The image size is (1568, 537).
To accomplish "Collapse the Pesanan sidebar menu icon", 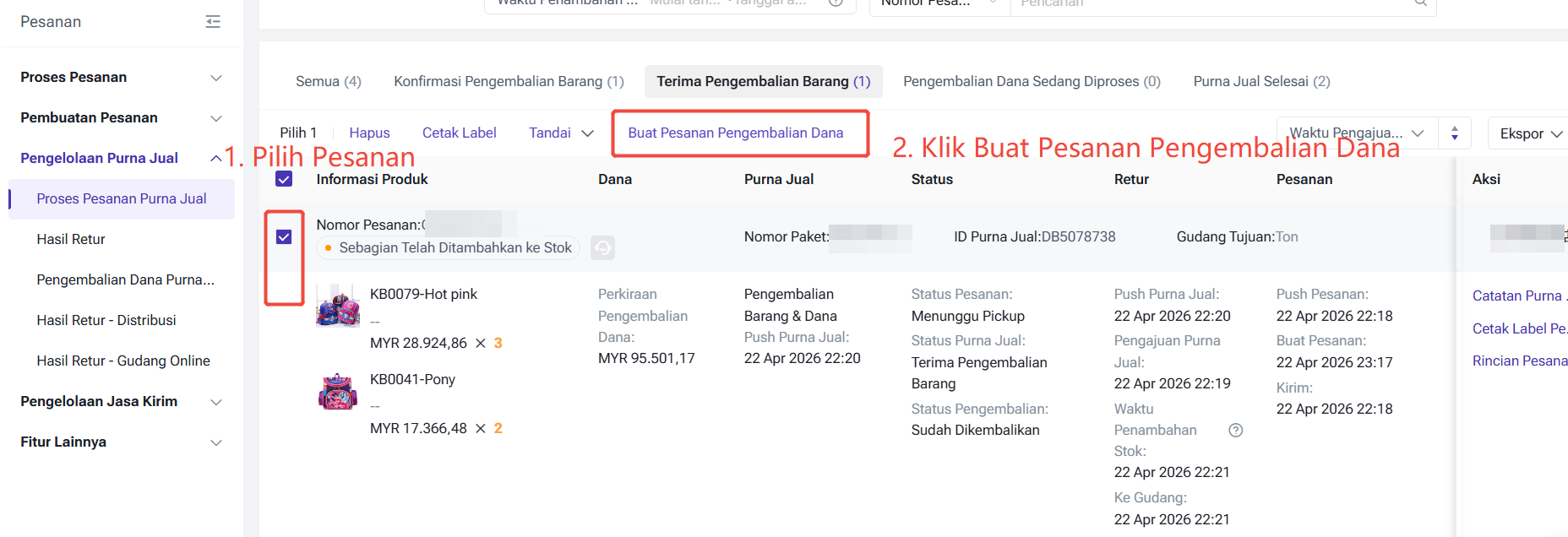I will point(213,22).
